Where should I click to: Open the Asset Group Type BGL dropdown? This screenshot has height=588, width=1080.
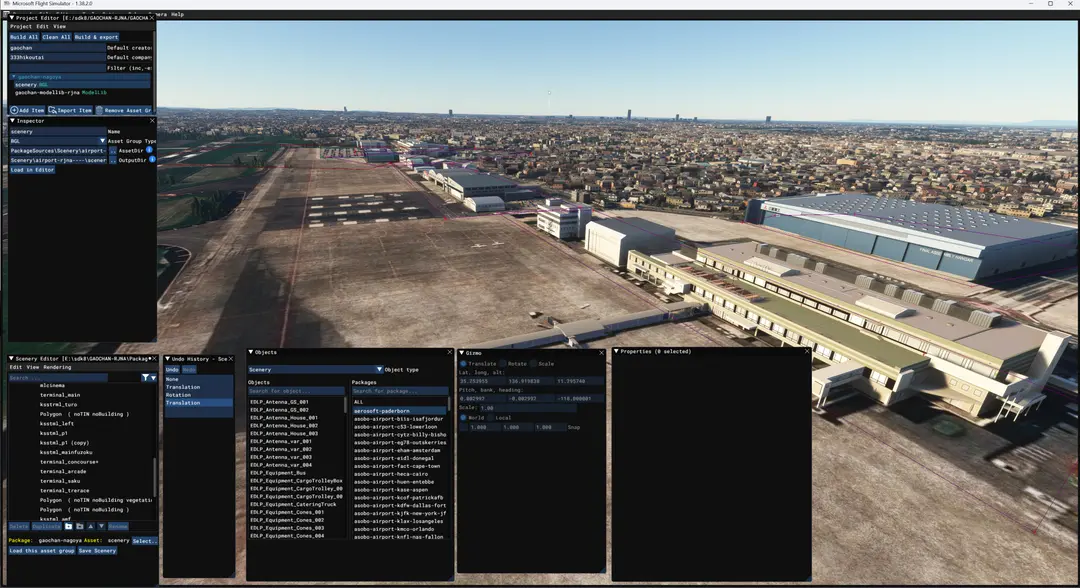point(57,140)
